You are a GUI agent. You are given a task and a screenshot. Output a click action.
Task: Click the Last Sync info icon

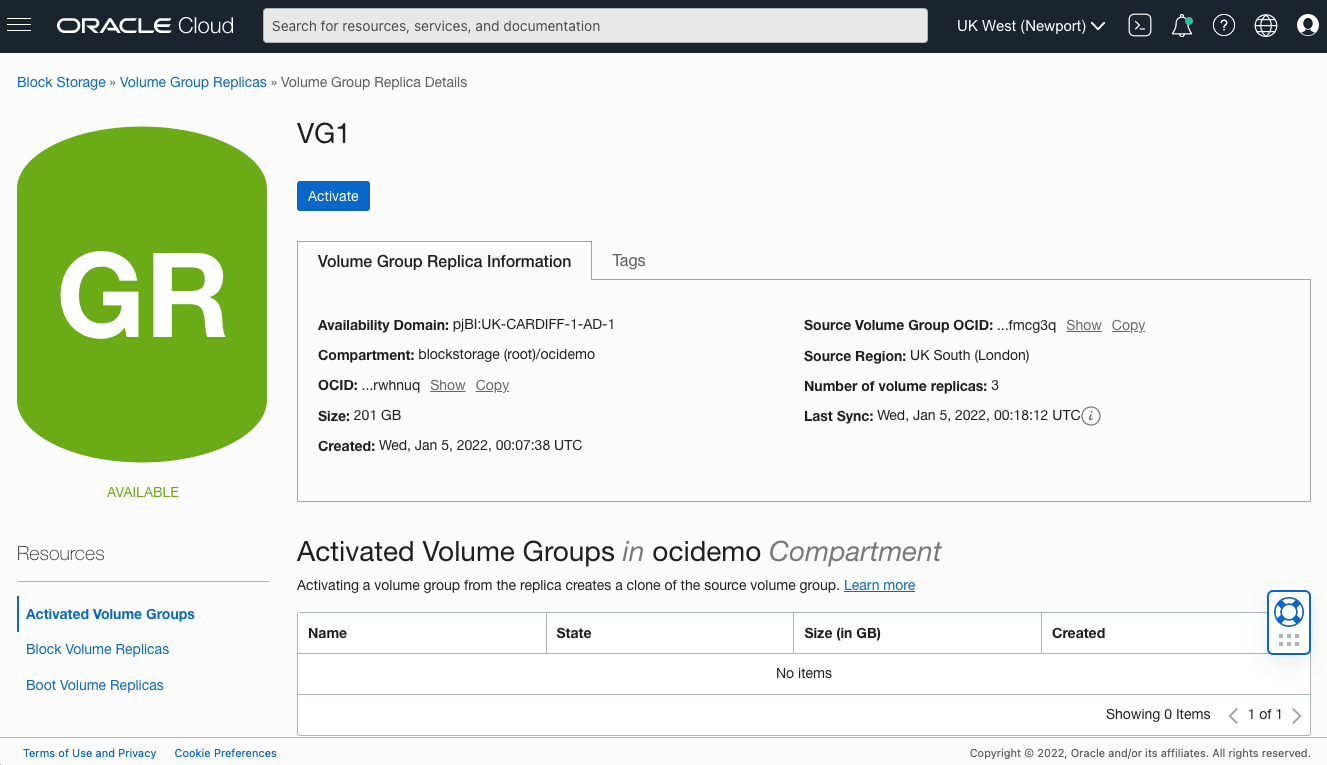point(1090,415)
